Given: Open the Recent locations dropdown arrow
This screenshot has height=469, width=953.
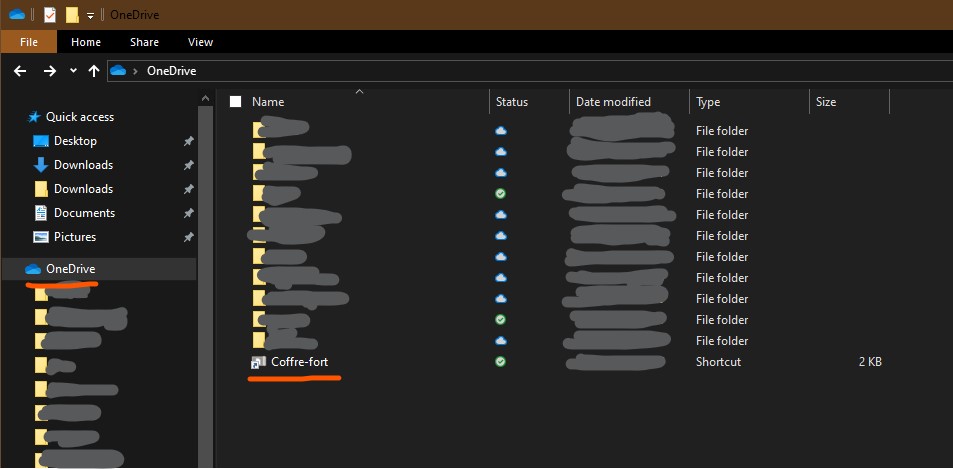Looking at the screenshot, I should click(x=73, y=71).
